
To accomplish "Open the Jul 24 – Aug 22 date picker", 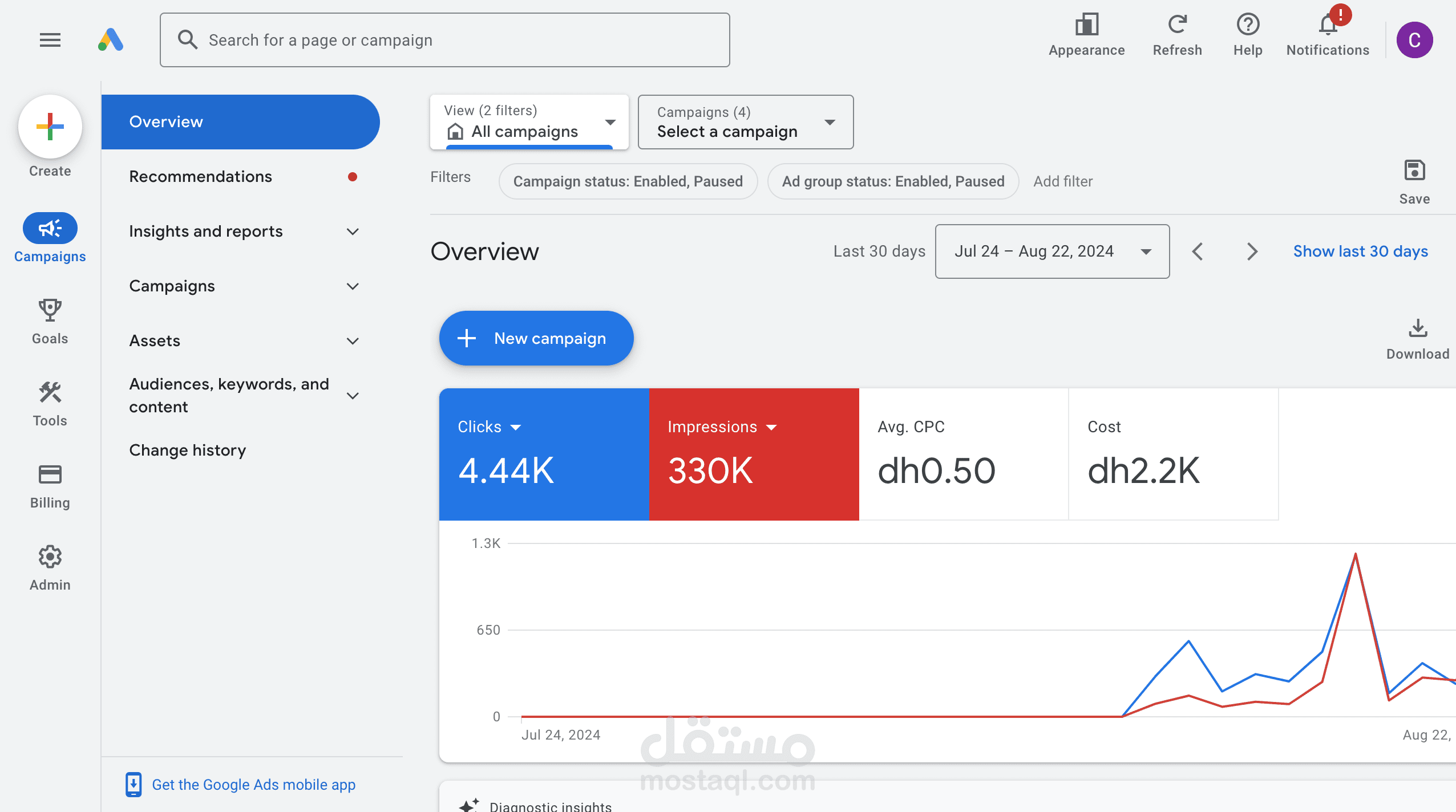I will click(1052, 251).
